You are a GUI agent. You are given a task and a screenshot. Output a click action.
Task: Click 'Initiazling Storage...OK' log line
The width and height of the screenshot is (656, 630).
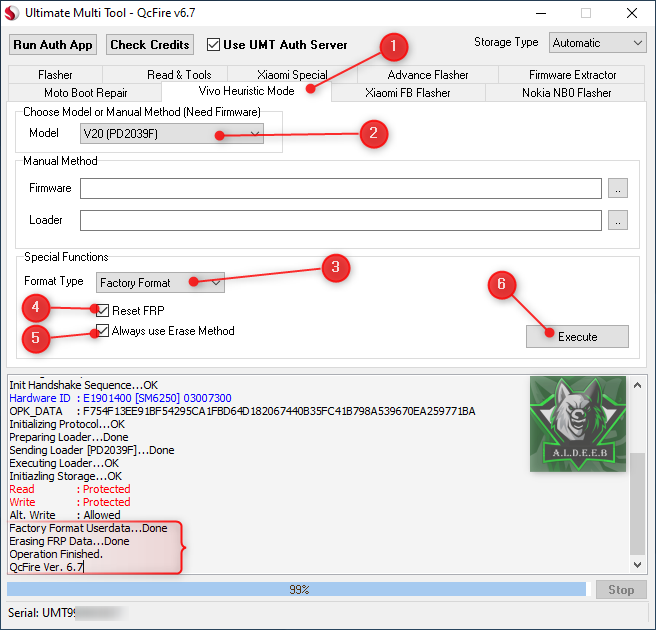(x=66, y=476)
